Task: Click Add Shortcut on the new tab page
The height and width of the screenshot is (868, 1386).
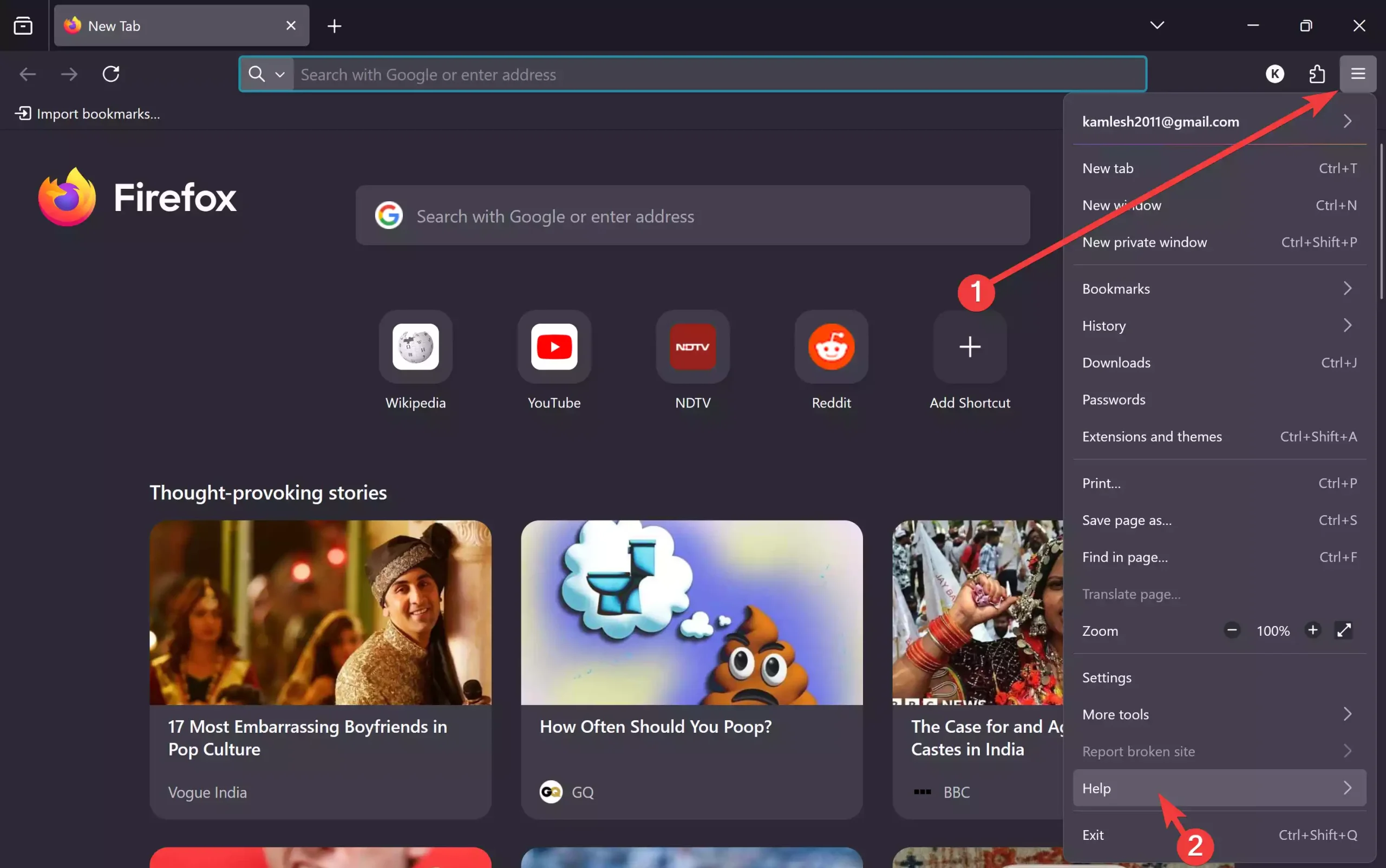Action: coord(969,347)
